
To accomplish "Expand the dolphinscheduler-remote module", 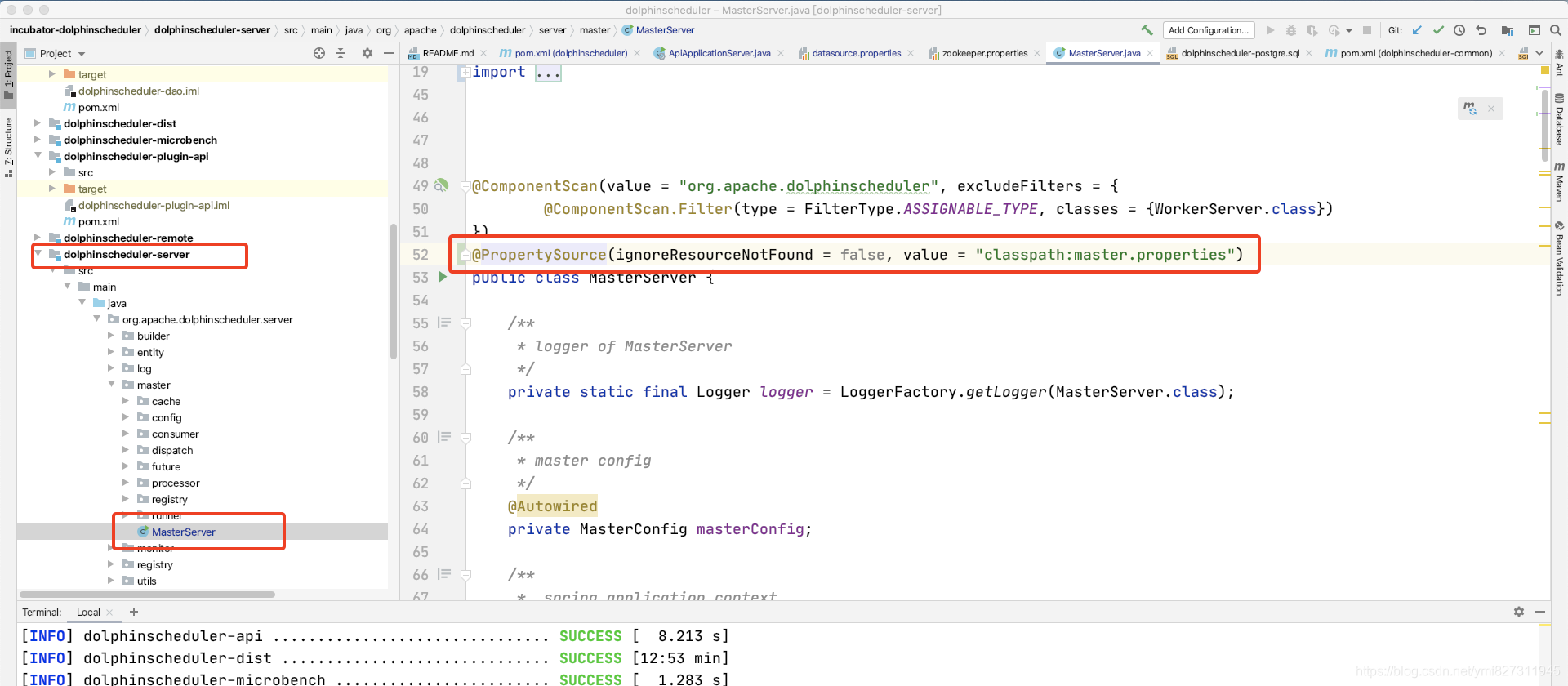I will [37, 238].
